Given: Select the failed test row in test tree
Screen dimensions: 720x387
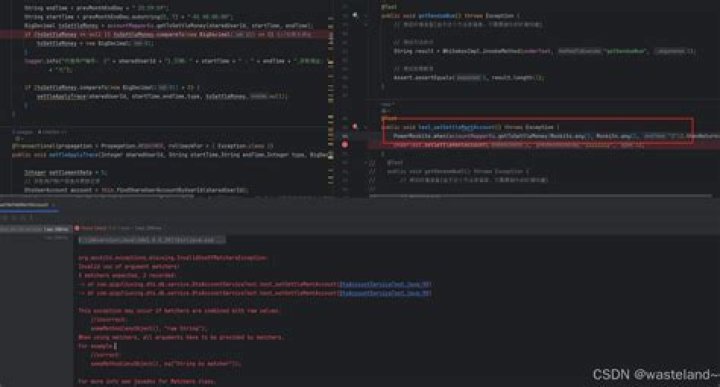Looking at the screenshot, I should tap(35, 229).
